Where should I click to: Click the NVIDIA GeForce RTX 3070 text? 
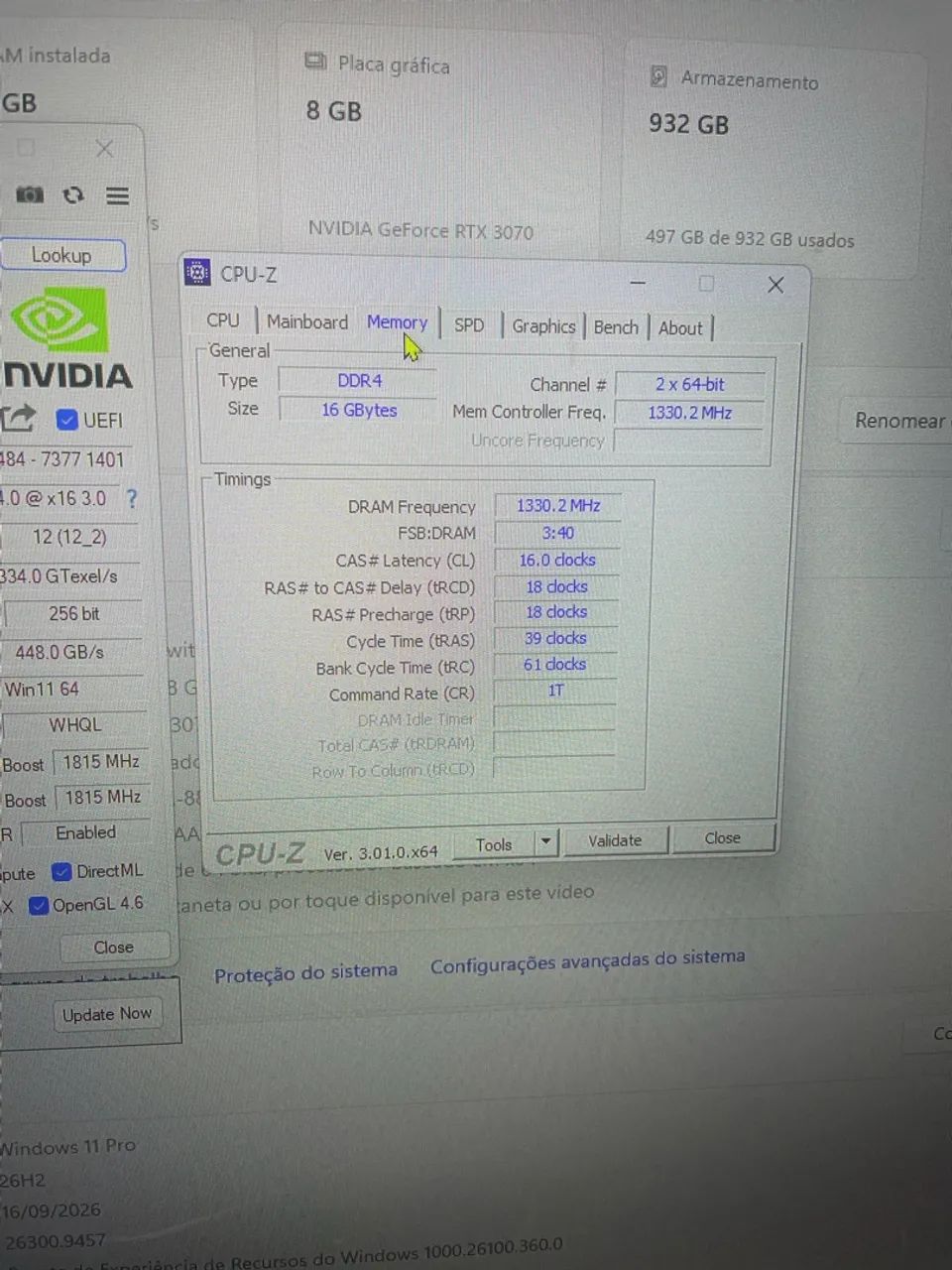tap(420, 230)
